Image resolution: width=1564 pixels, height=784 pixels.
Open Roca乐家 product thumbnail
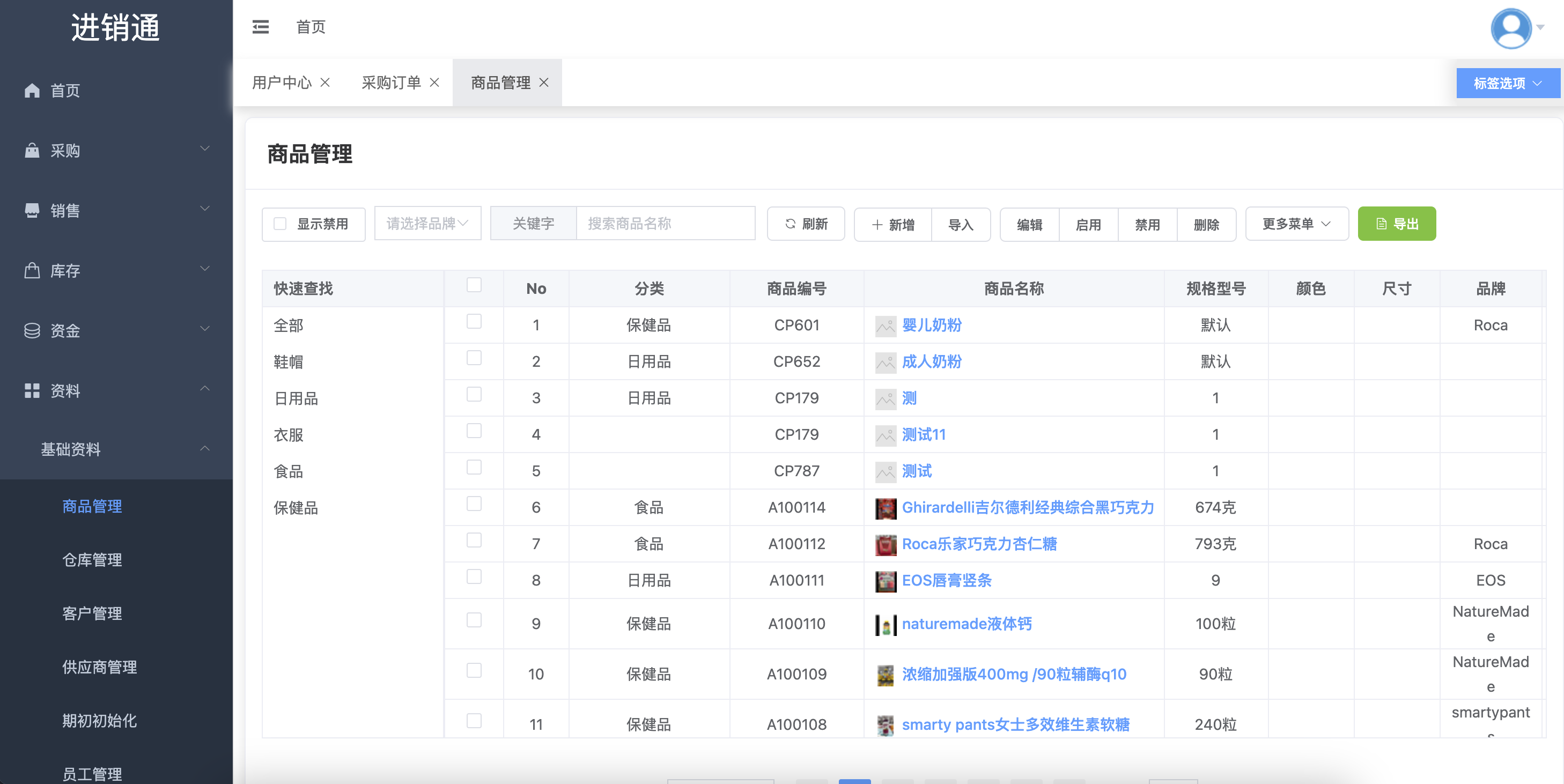(x=886, y=544)
